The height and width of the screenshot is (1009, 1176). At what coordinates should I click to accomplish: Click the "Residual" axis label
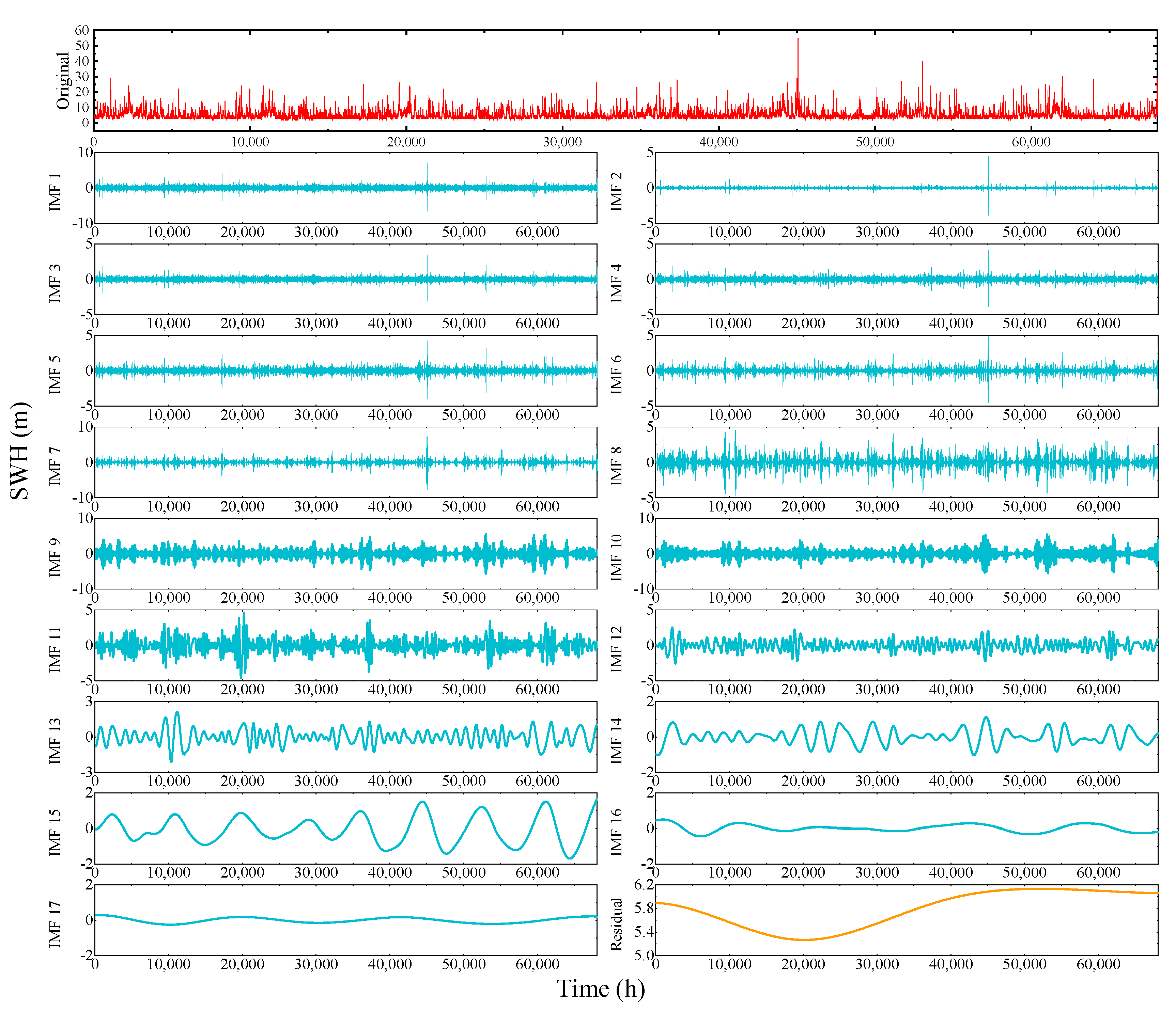(x=616, y=925)
